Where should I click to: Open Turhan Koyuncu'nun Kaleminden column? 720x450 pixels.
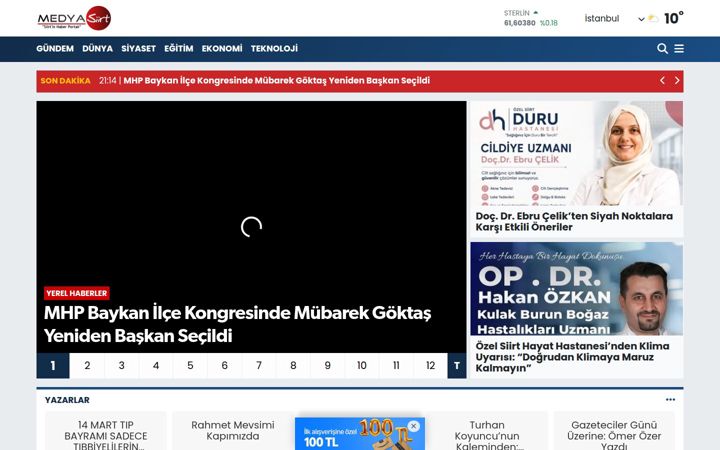[x=487, y=435]
